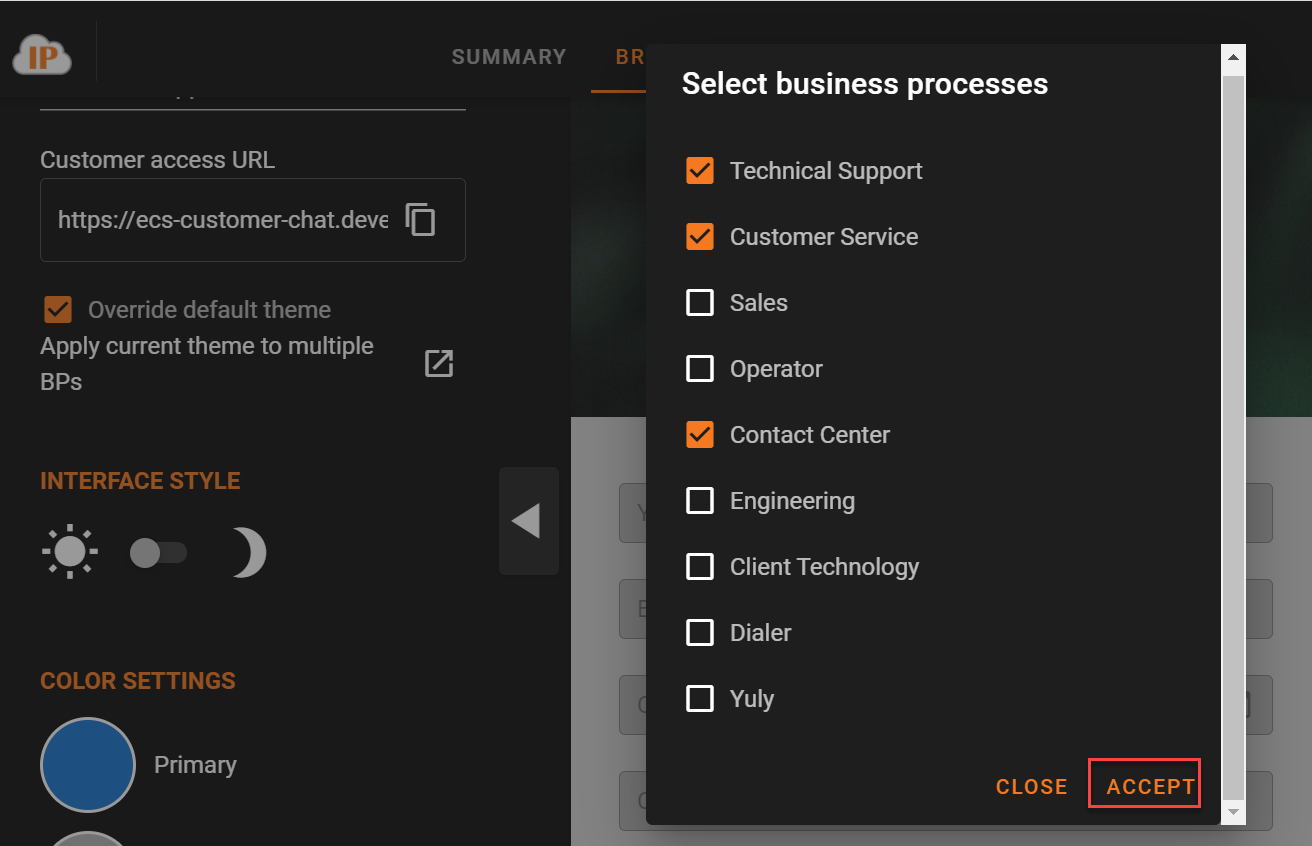Select the Yuly checkbox
This screenshot has height=846, width=1312.
pos(700,699)
